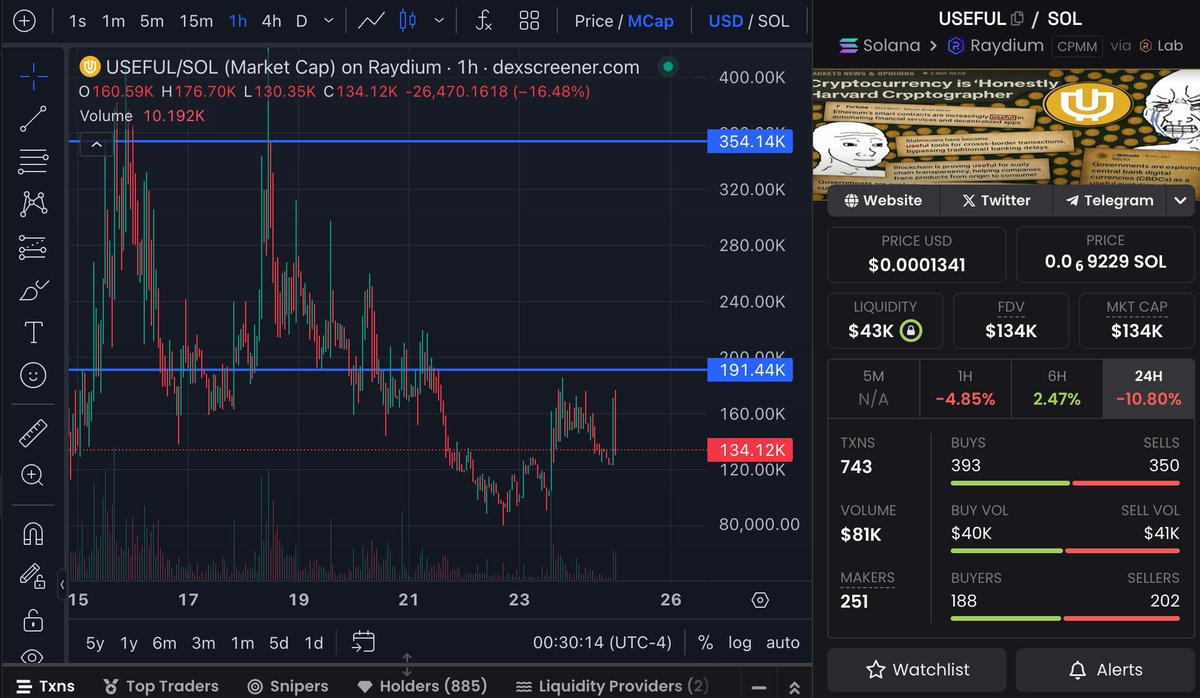Copy the USEFUL token address icon
Viewport: 1200px width, 698px height.
pos(1018,18)
